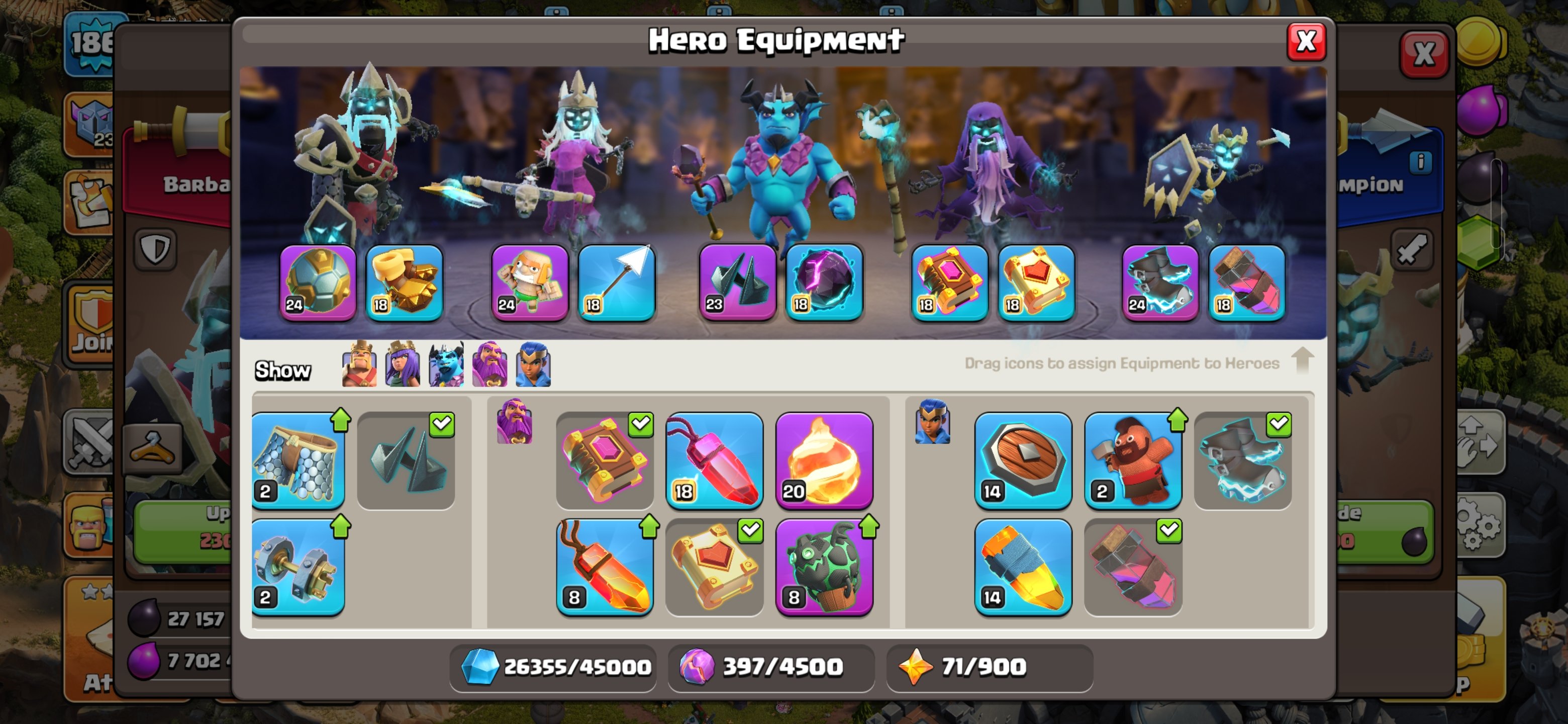The image size is (1568, 724).
Task: Pick the Seeking Shield level 14 equipment
Action: click(1023, 461)
